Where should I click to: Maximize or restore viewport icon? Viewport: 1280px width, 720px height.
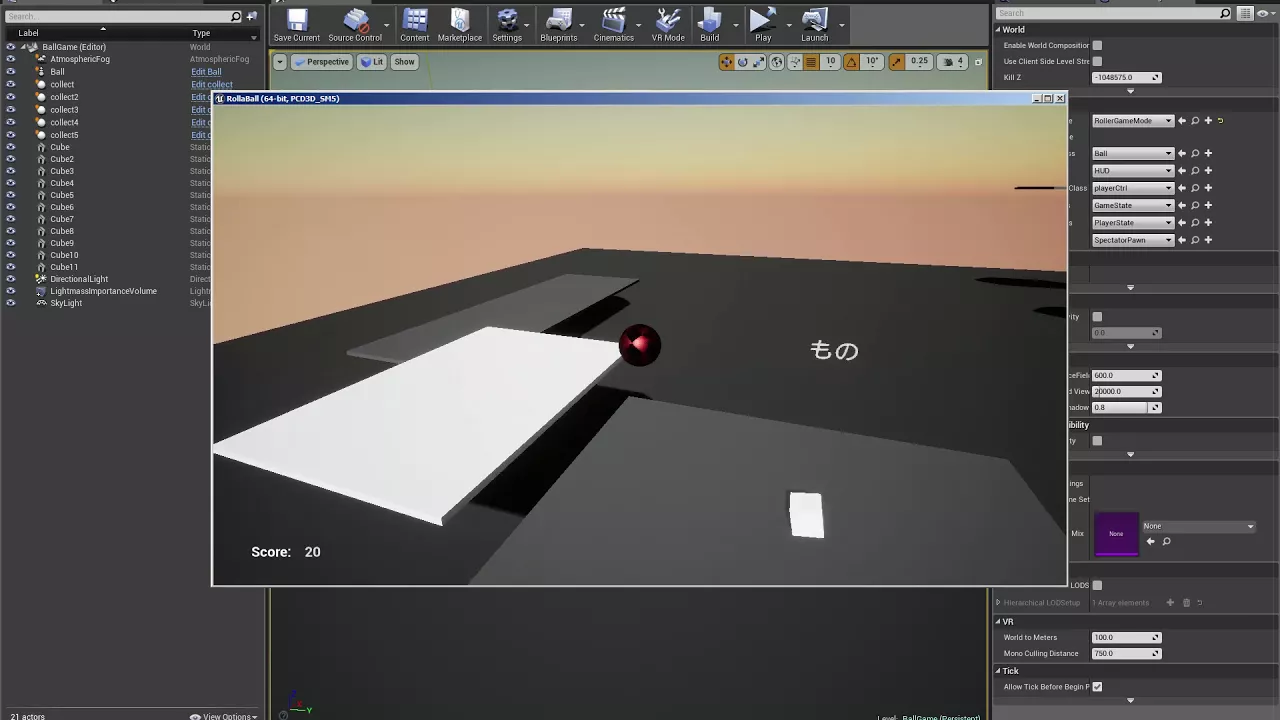978,62
